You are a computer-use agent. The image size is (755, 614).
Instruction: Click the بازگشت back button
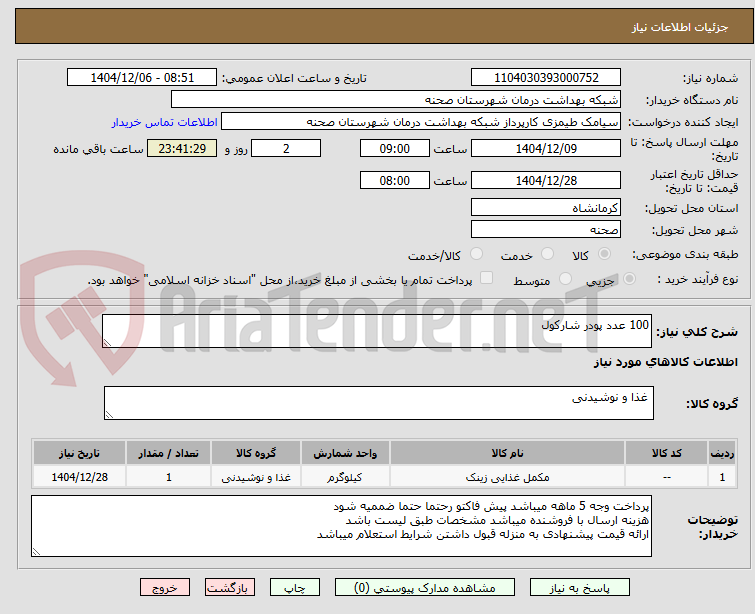(x=230, y=588)
